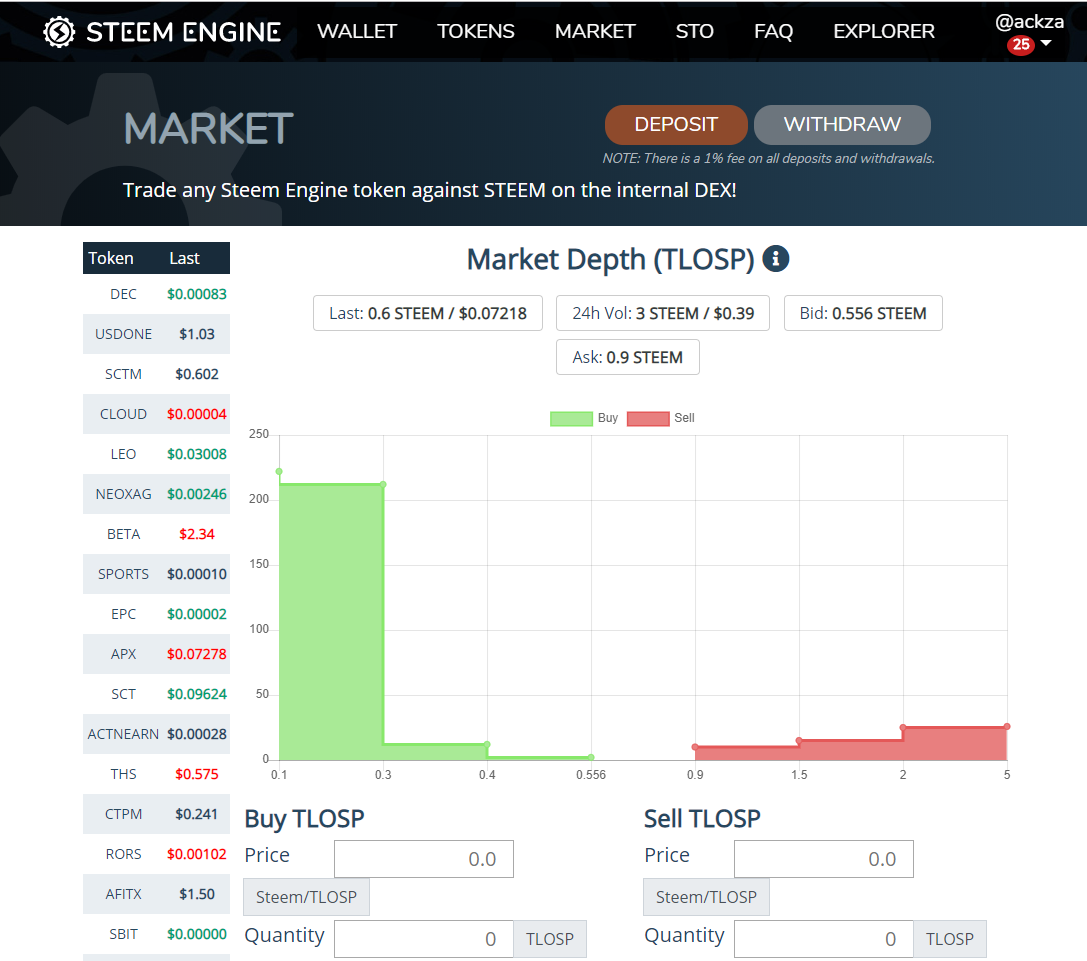Screen dimensions: 1087x961
Task: Select the CLOUD token row
Action: (157, 414)
